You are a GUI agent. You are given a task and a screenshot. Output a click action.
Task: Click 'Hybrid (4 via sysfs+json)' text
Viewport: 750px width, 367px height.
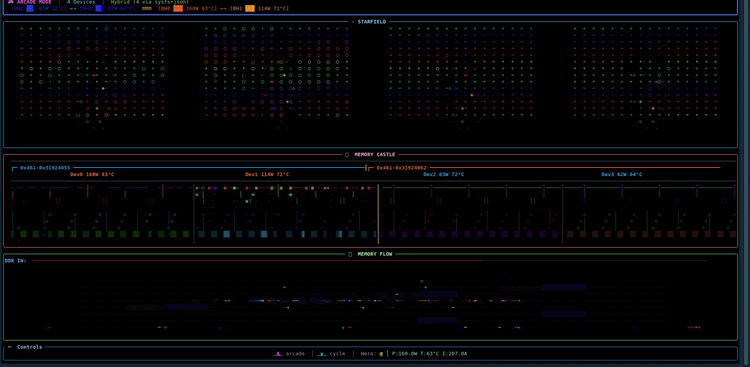point(149,2)
